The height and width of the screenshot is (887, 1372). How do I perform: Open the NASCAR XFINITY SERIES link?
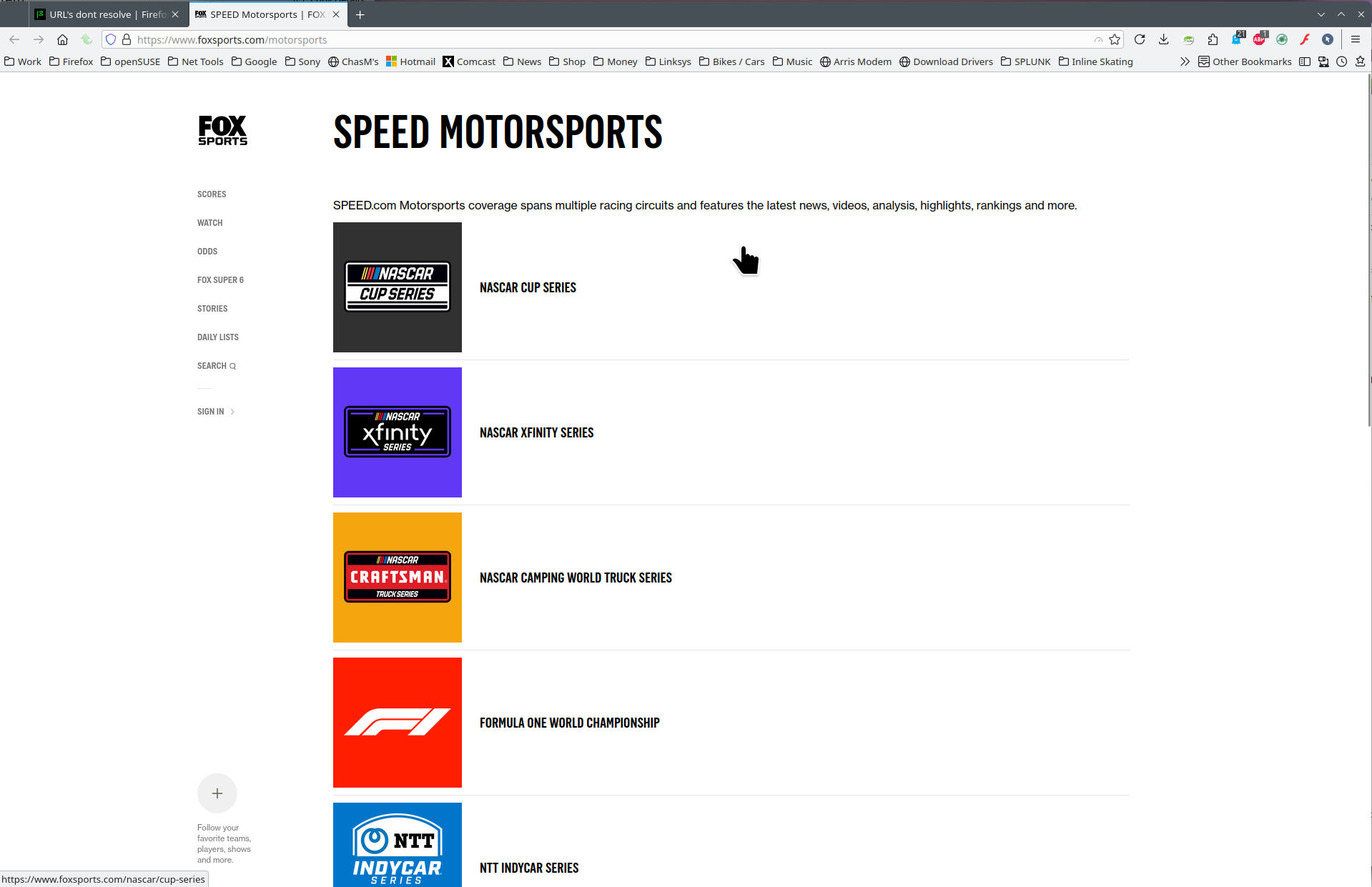(x=536, y=432)
